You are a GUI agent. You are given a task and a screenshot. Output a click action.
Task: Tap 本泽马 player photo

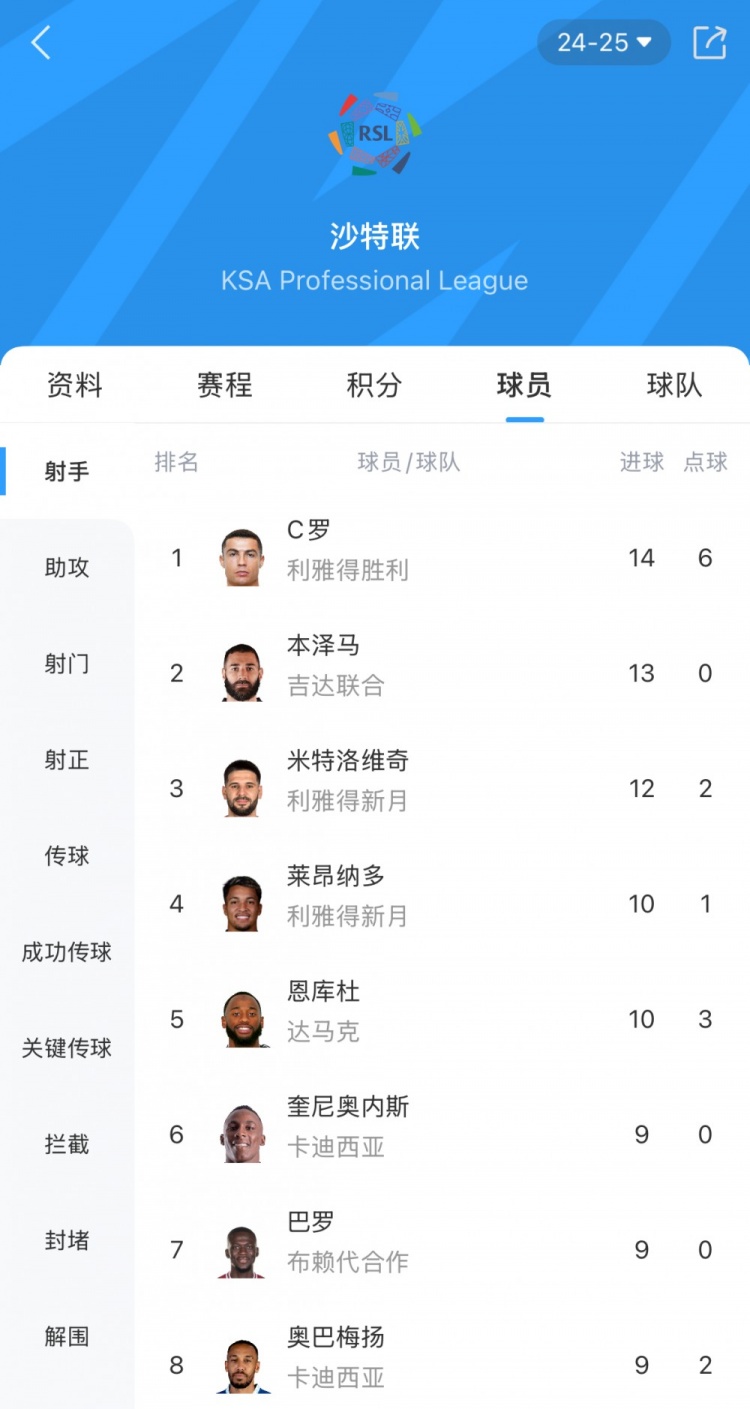242,673
